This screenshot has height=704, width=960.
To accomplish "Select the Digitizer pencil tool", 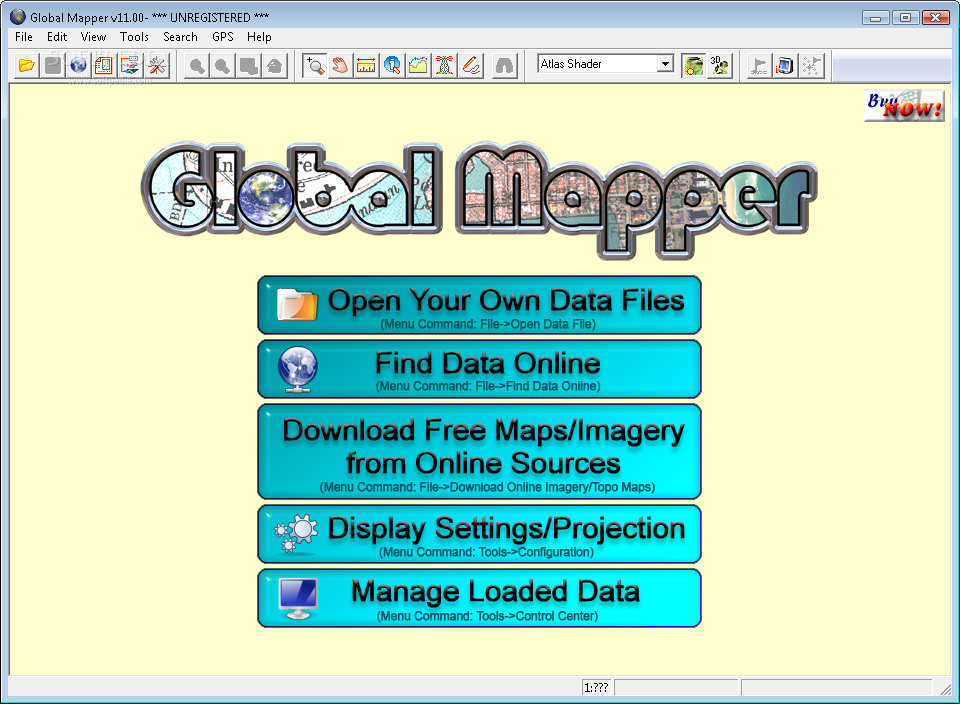I will [471, 66].
